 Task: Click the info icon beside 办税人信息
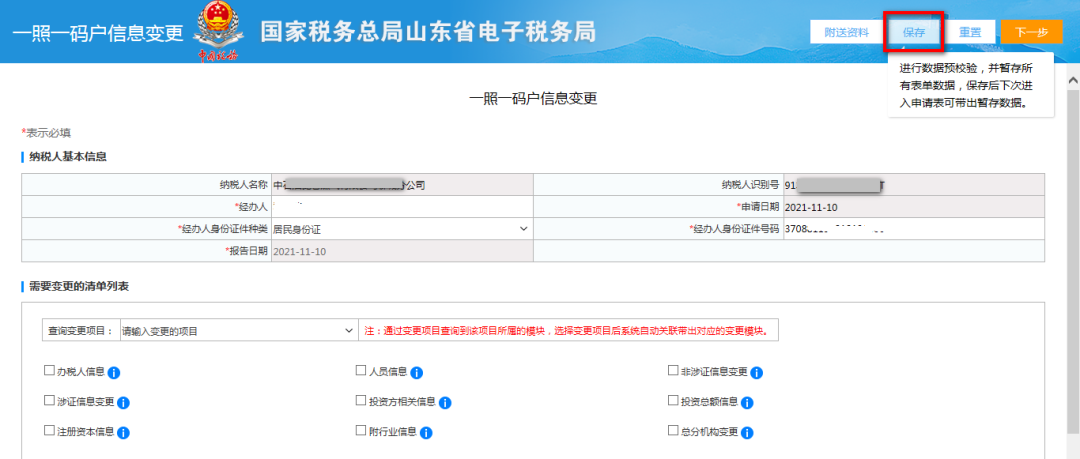point(114,373)
